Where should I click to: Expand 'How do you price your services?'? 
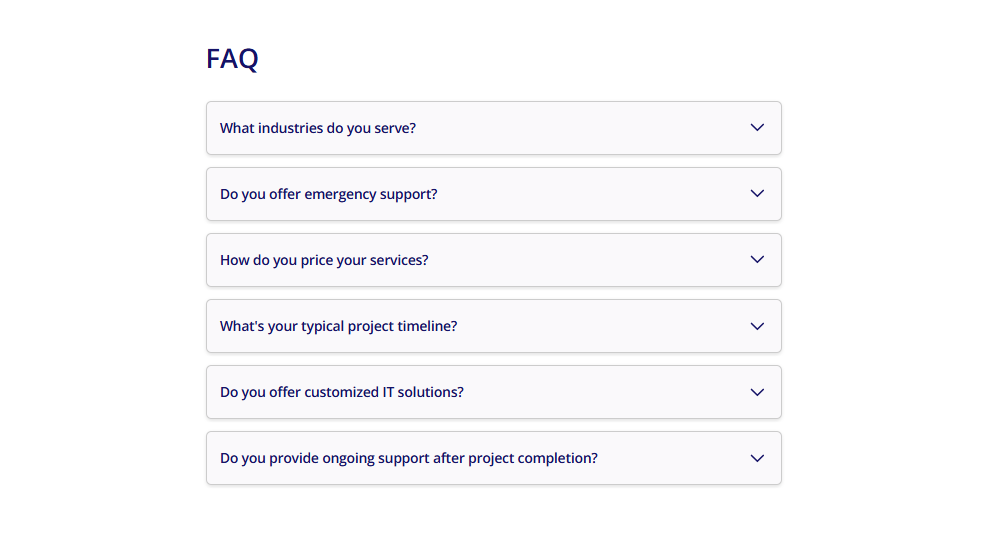[493, 260]
